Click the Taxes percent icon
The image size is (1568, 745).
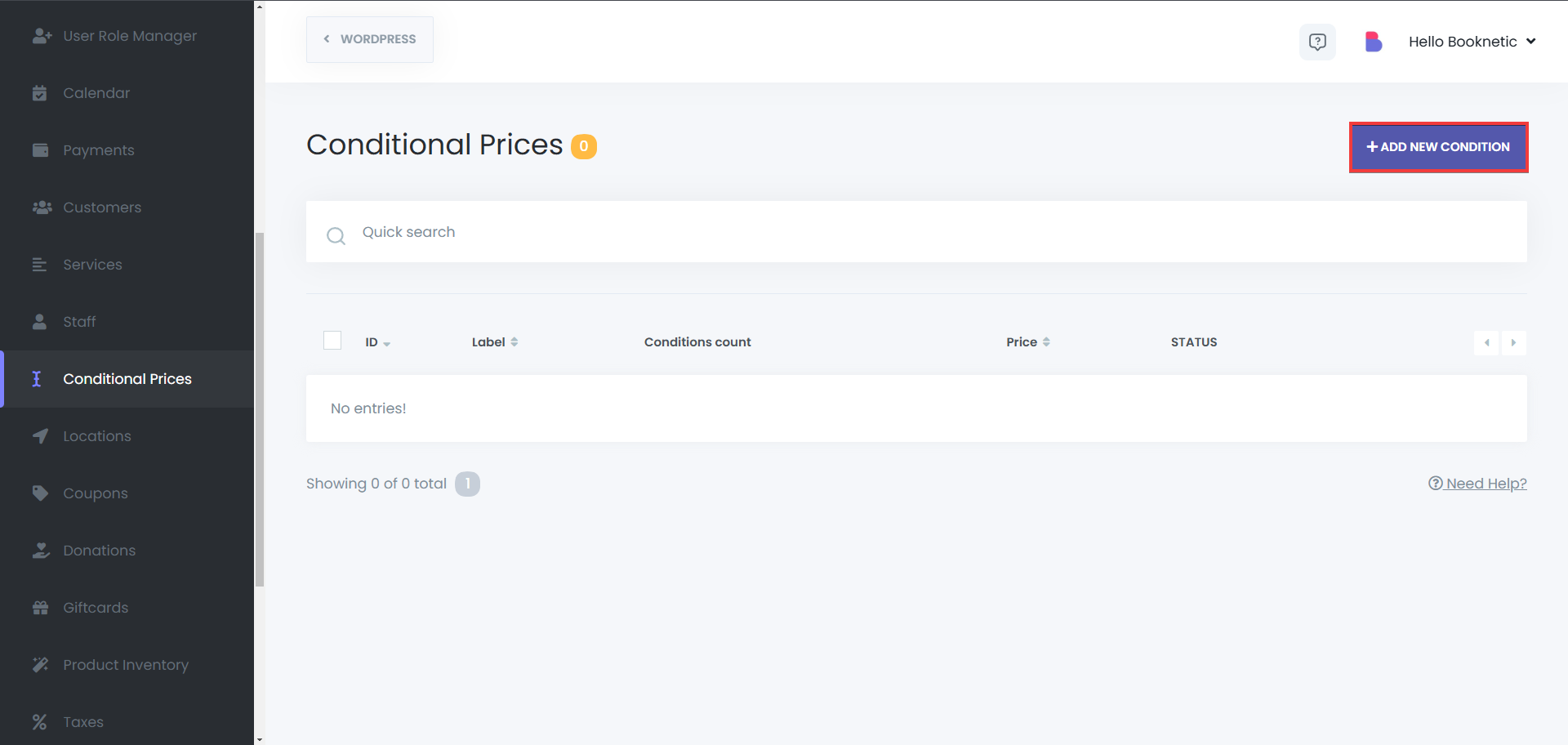point(39,722)
